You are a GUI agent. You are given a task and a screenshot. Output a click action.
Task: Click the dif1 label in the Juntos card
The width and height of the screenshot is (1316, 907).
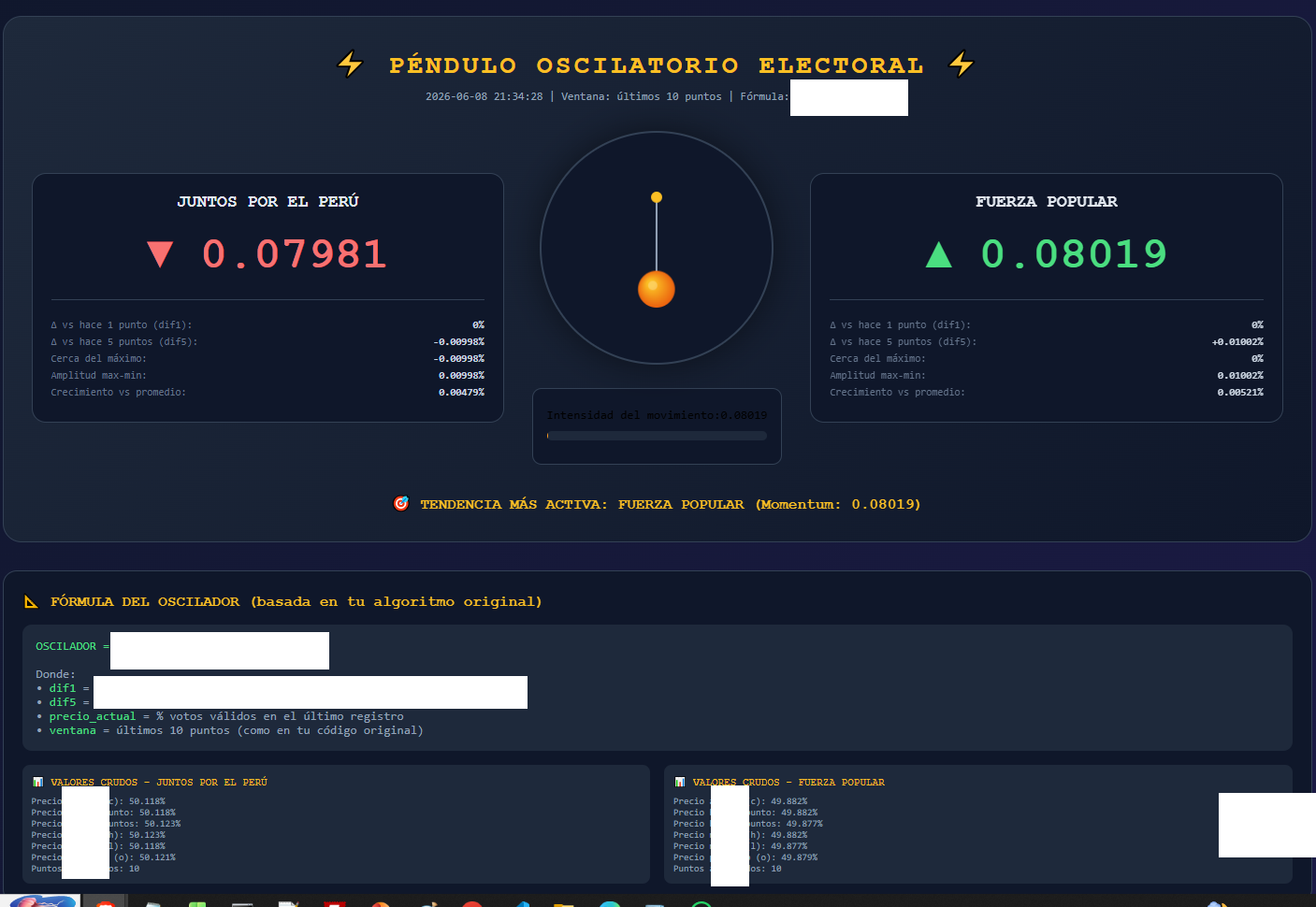(122, 325)
